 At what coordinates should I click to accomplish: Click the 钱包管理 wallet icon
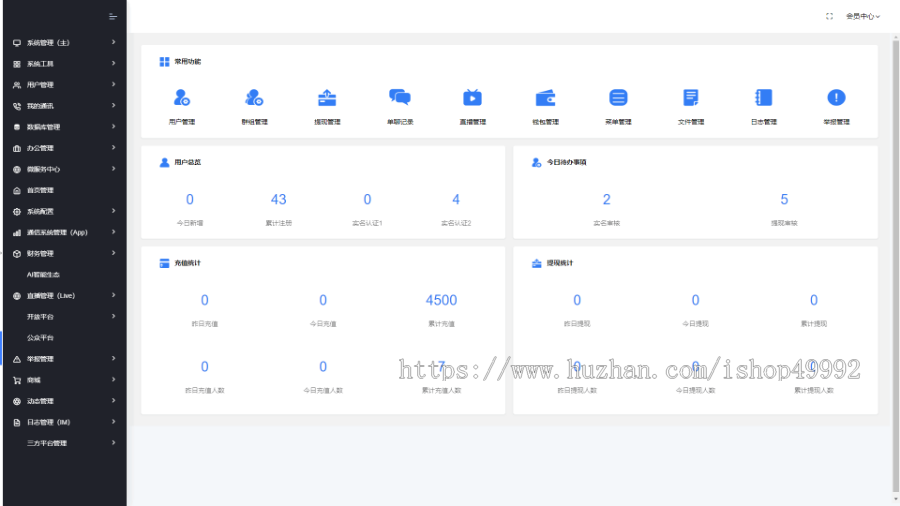point(545,98)
